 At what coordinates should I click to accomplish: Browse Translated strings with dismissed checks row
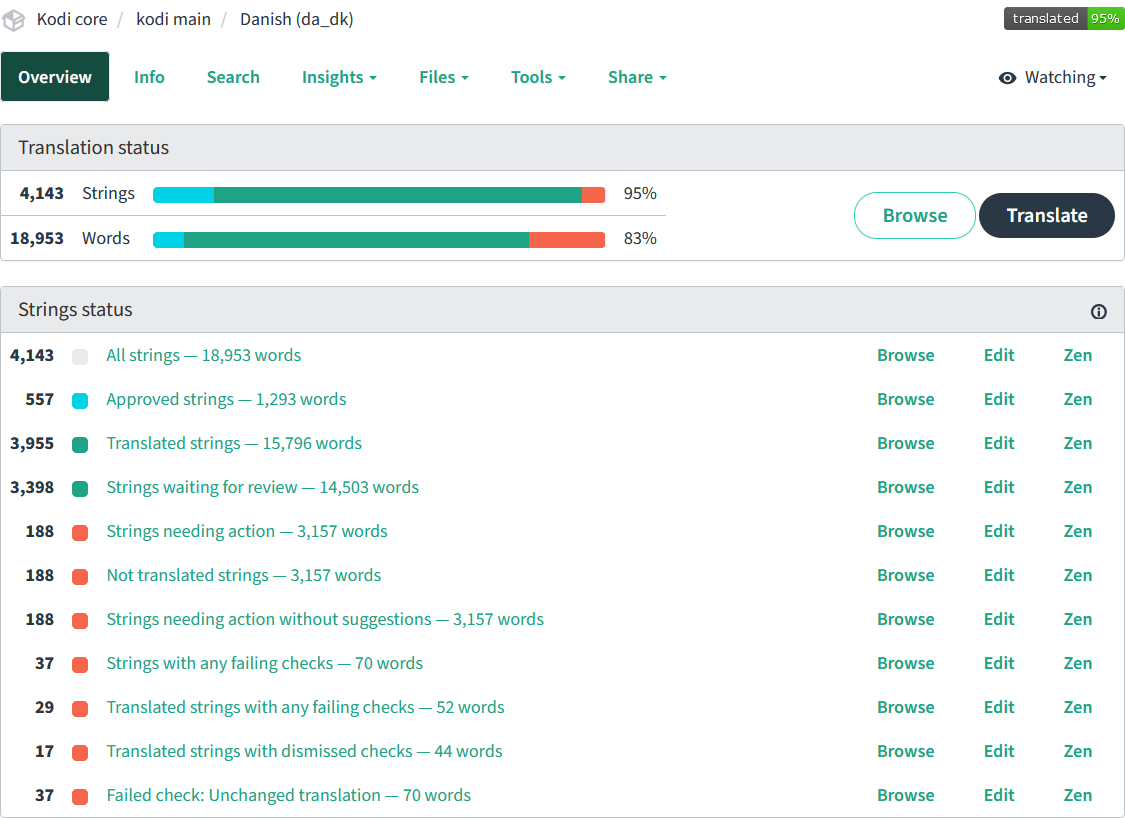905,751
